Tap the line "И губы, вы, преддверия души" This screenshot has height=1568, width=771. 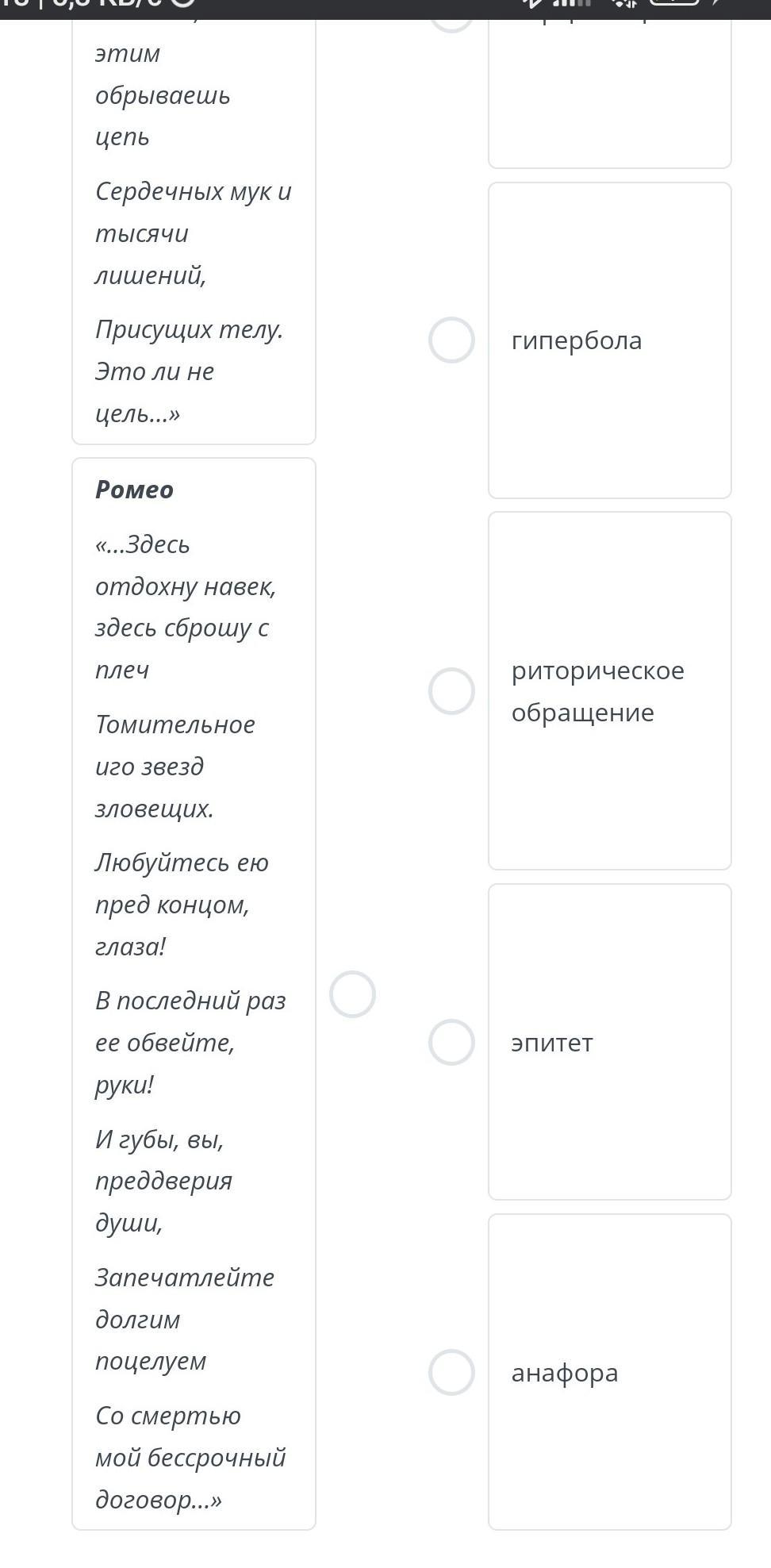click(x=163, y=1181)
